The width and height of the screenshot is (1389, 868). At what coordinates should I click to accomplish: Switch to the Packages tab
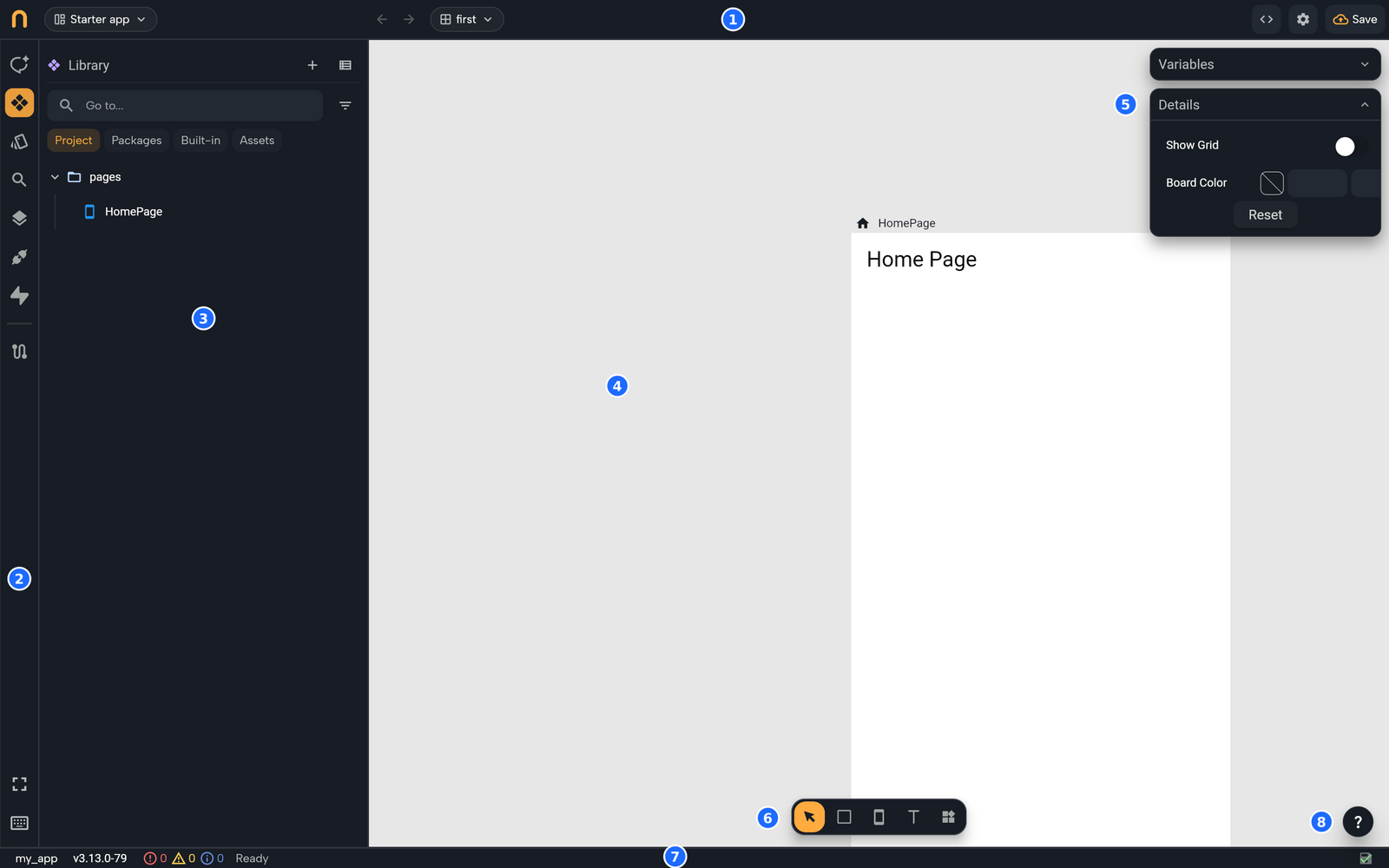coord(136,141)
